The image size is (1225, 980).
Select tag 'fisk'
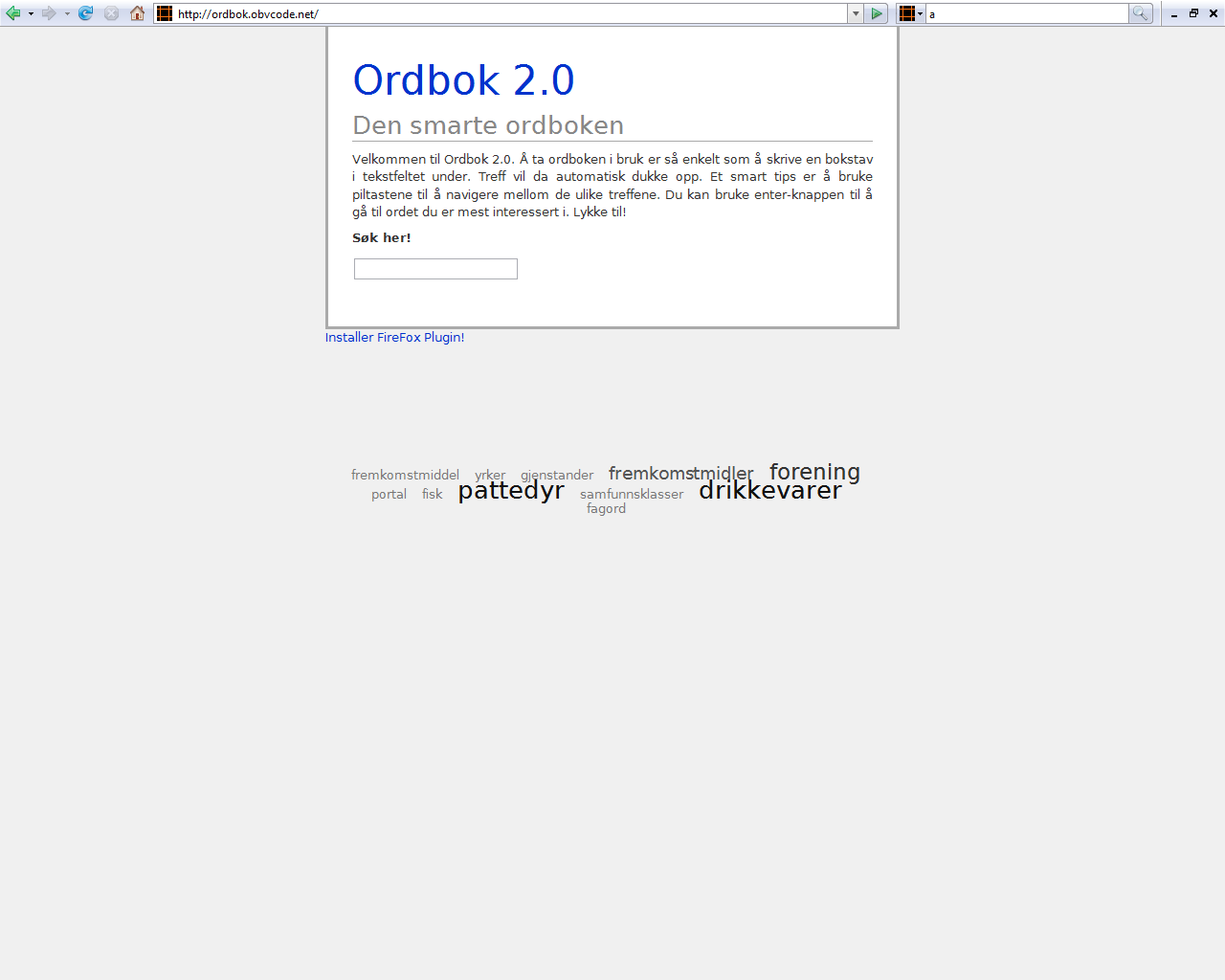(433, 494)
